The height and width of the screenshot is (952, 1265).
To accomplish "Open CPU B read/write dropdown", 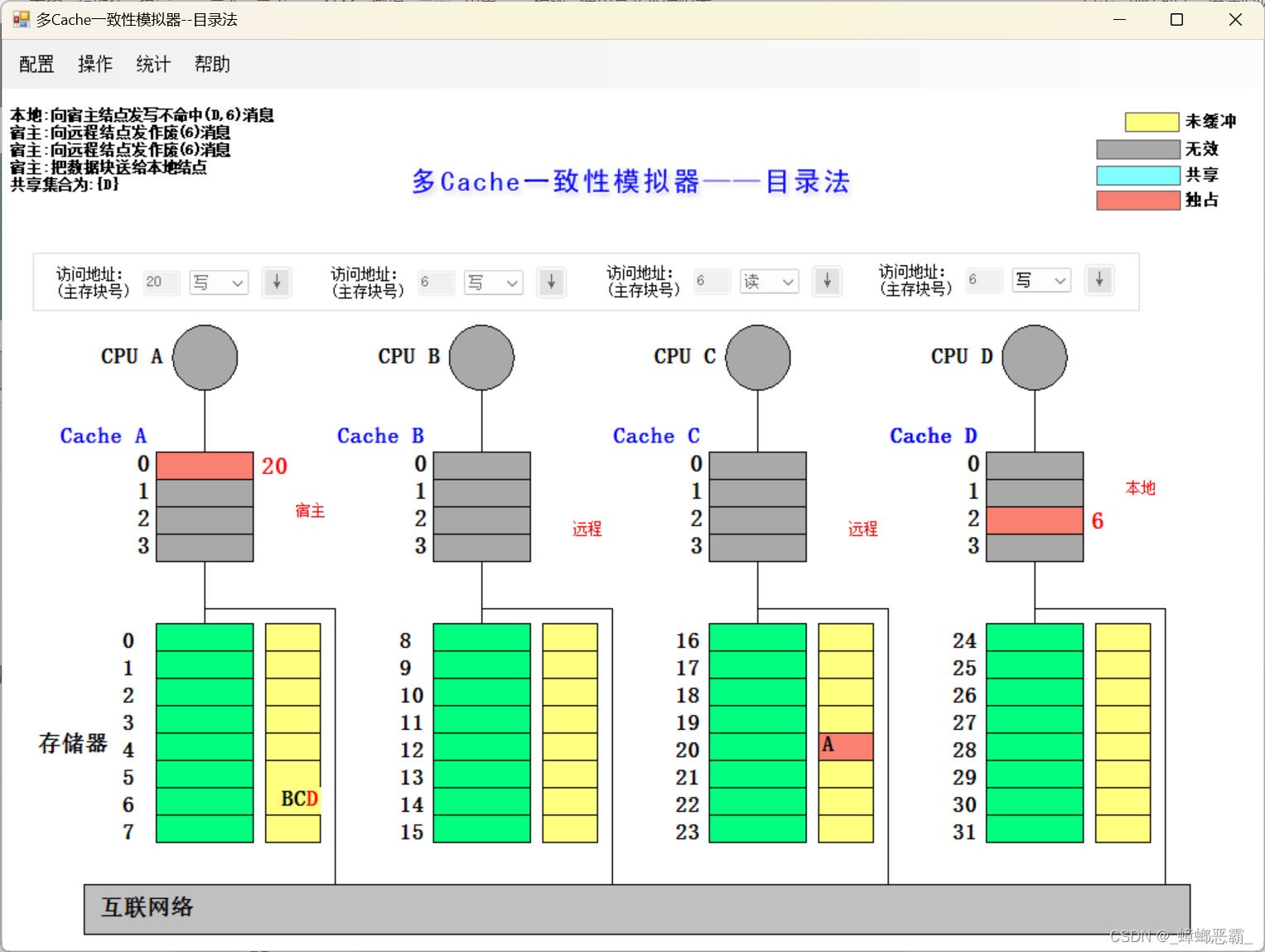I will (494, 283).
